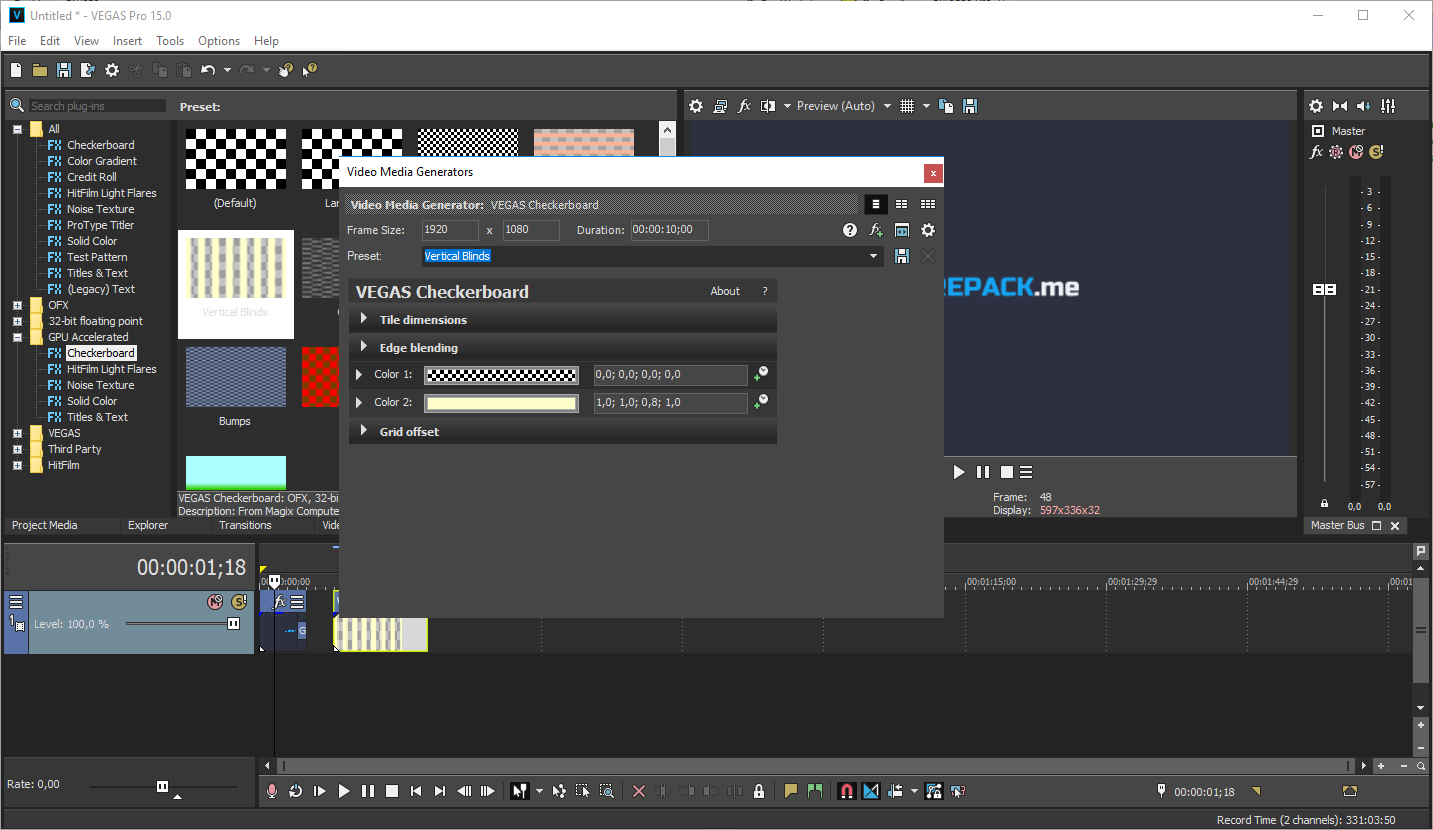Screen dimensions: 1433x830
Task: Expand the VEGAS folder in plug-in tree
Action: point(17,433)
